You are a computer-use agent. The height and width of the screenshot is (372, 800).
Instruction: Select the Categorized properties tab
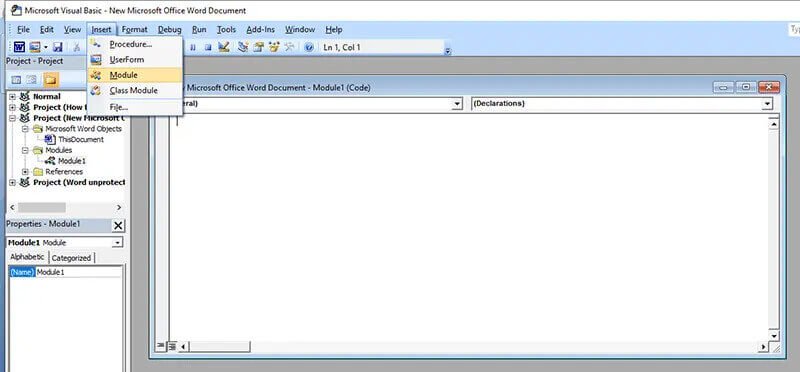[71, 258]
